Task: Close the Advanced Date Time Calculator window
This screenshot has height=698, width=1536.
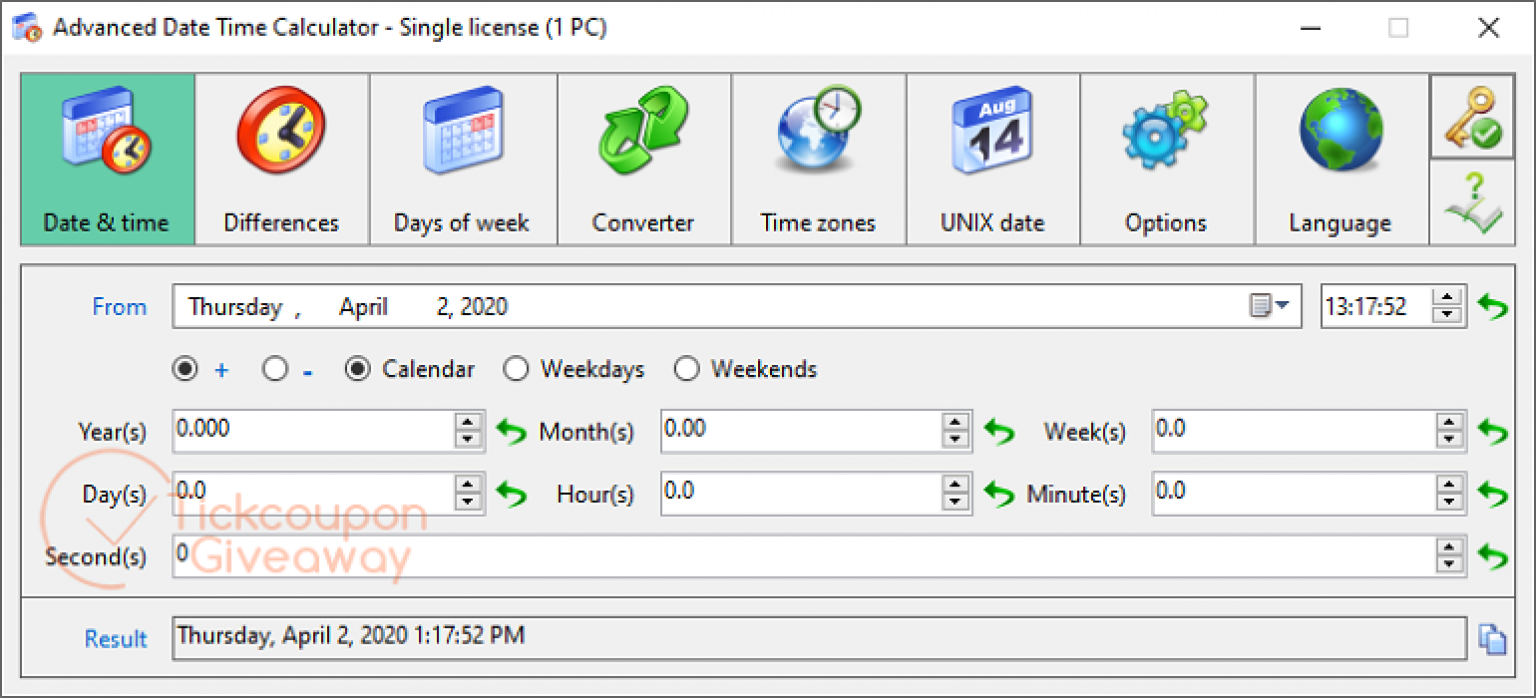Action: [x=1489, y=28]
